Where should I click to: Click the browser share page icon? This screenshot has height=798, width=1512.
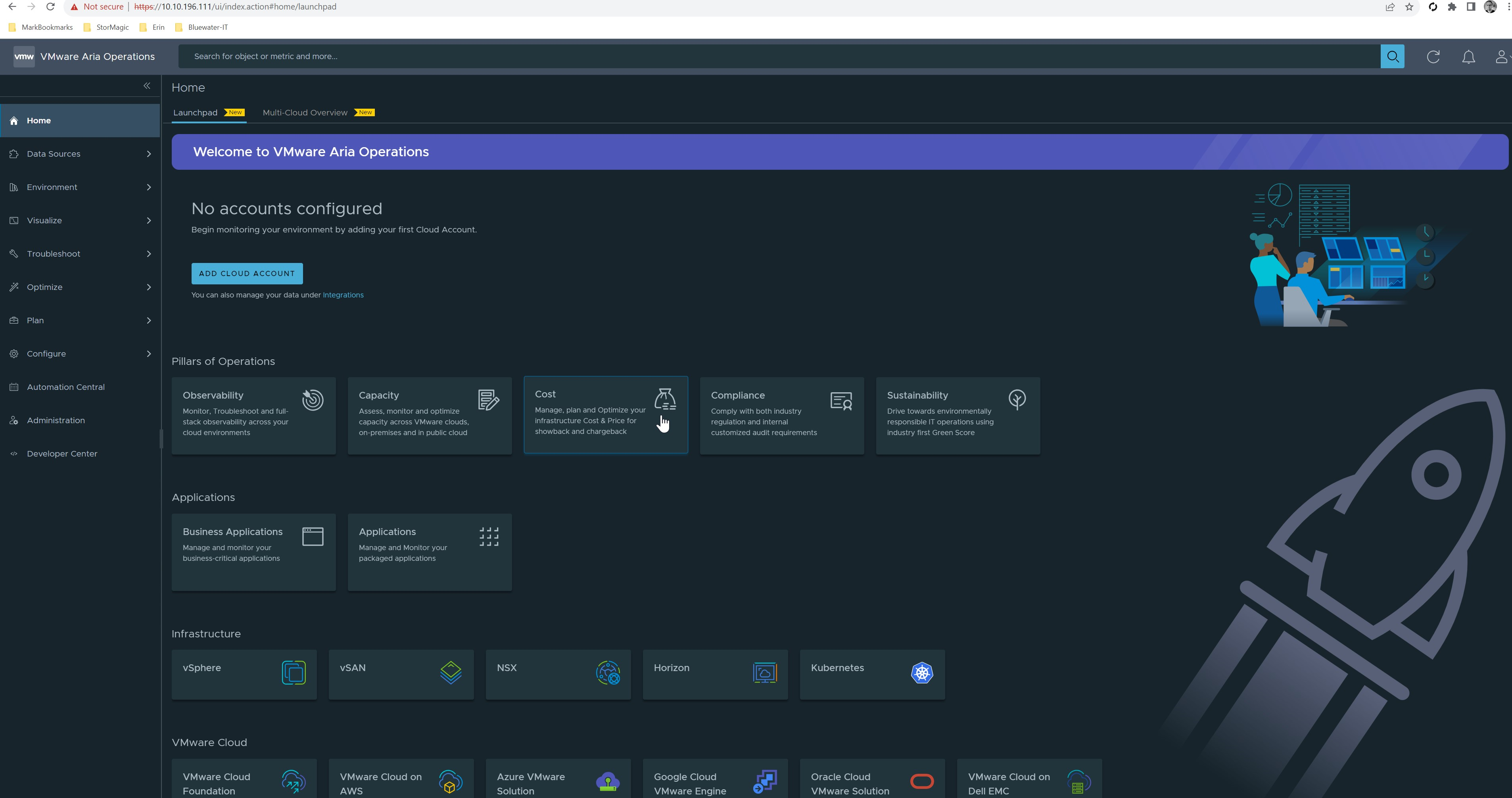coord(1390,7)
